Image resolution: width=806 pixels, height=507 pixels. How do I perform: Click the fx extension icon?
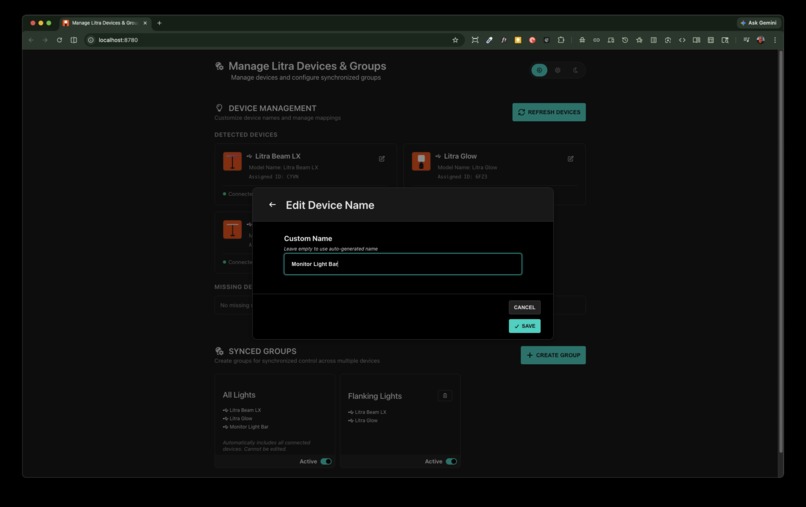coord(504,40)
